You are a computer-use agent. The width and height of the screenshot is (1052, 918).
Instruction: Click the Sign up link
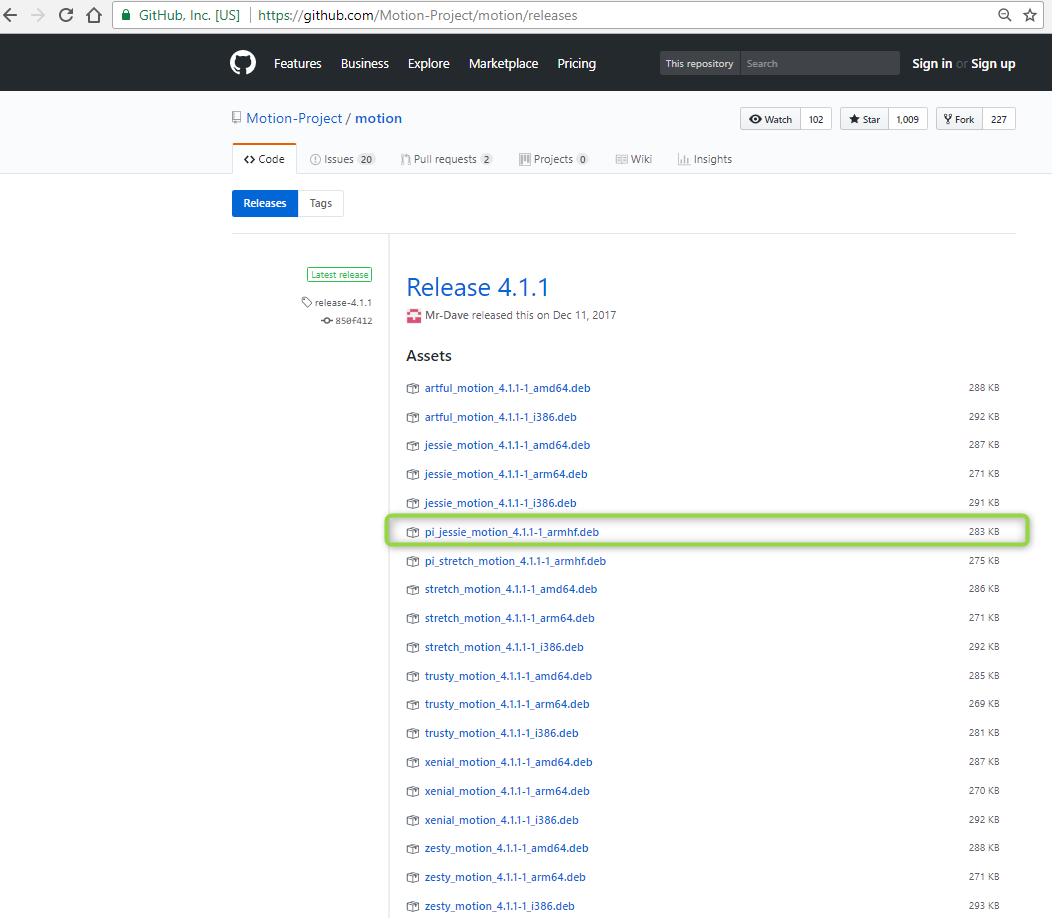pos(993,63)
